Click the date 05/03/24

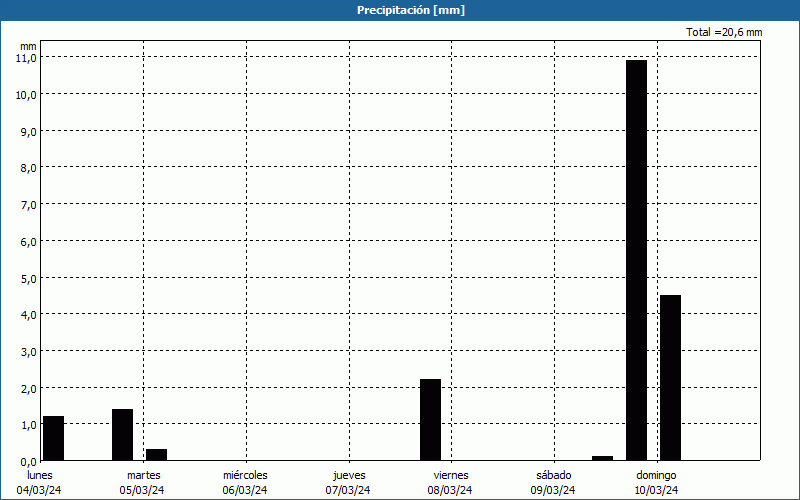[142, 490]
